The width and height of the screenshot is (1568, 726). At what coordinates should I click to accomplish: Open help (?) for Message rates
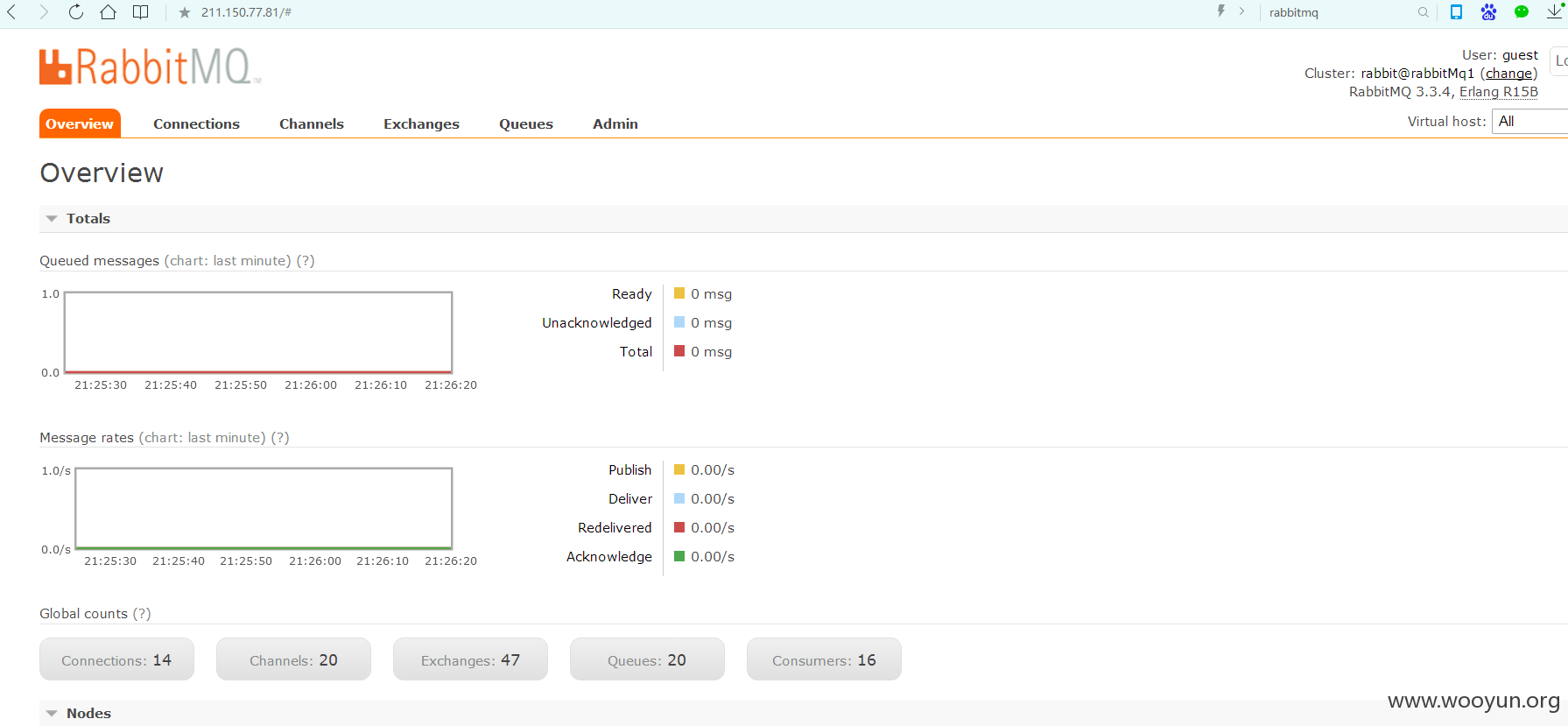click(280, 438)
